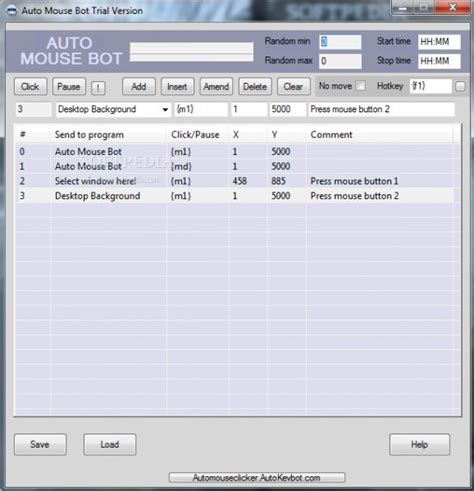Viewport: 474px width, 491px height.
Task: Click the Load button
Action: 110,445
